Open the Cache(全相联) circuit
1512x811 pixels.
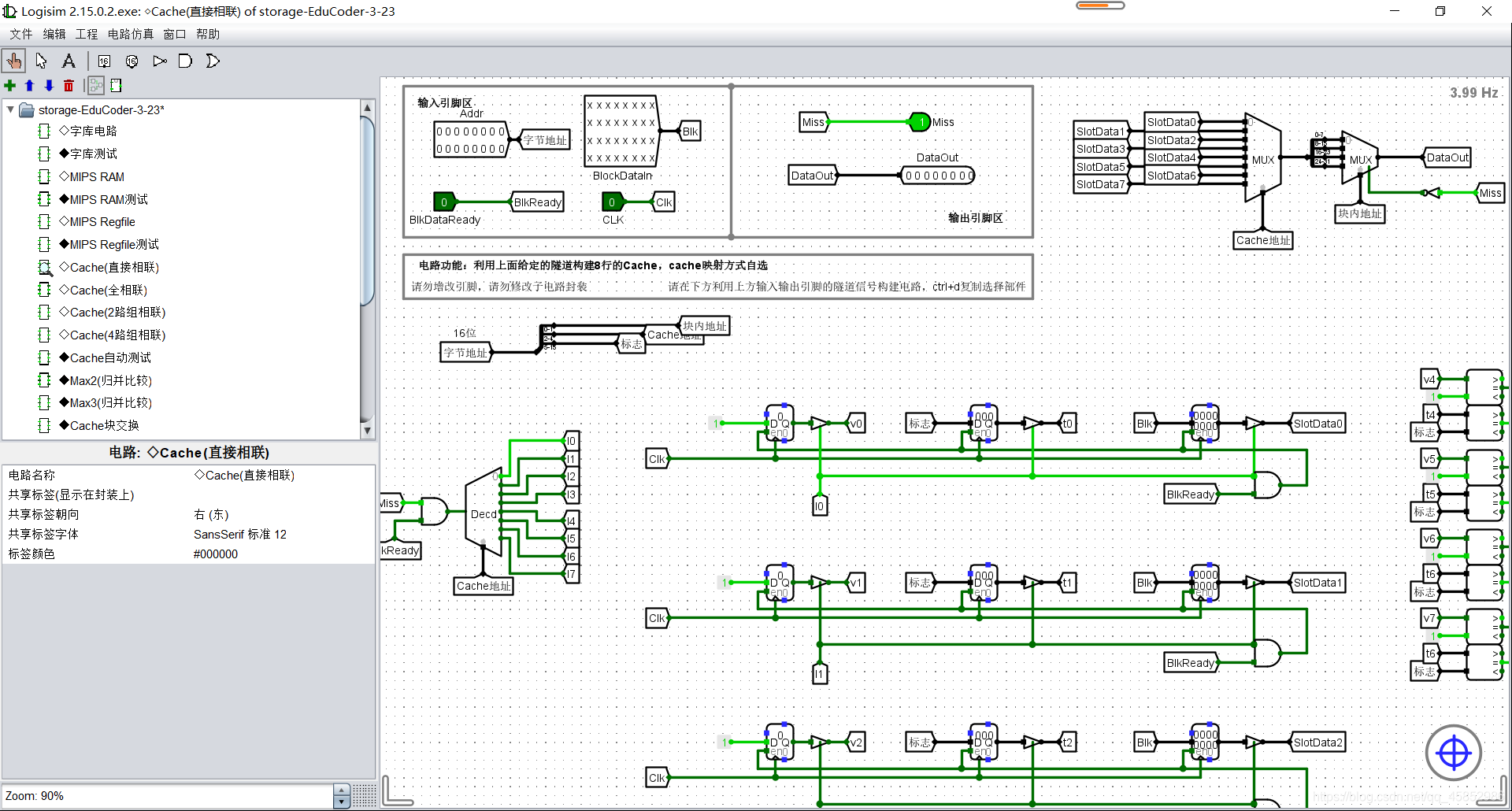tap(103, 290)
